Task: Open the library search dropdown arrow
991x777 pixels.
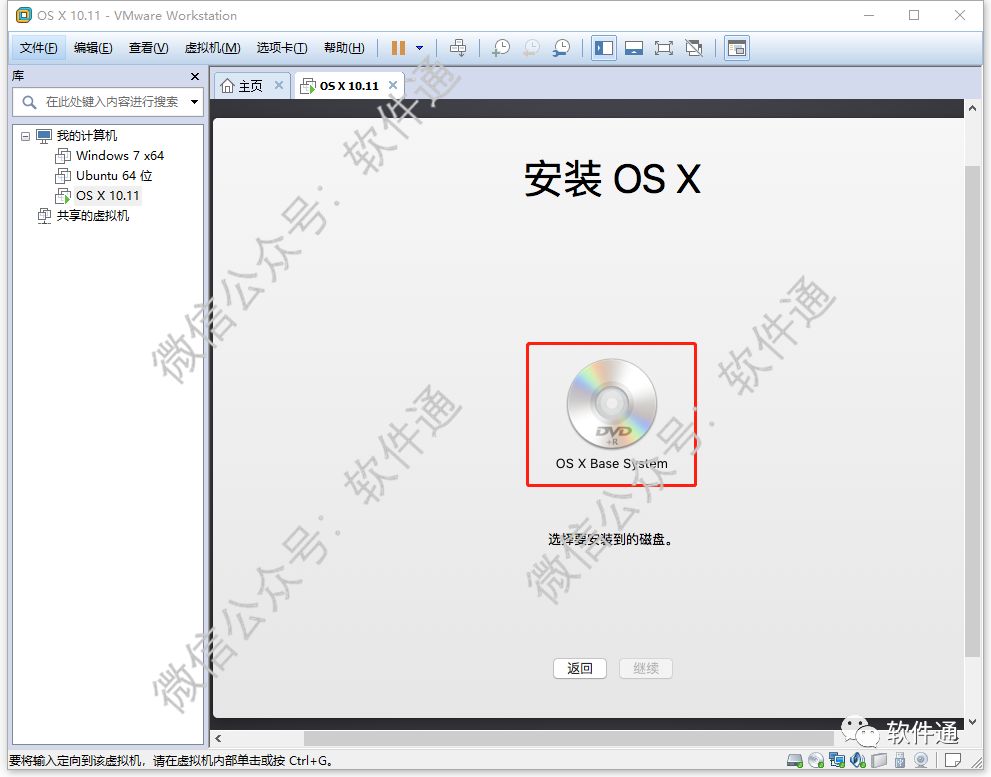Action: [195, 102]
